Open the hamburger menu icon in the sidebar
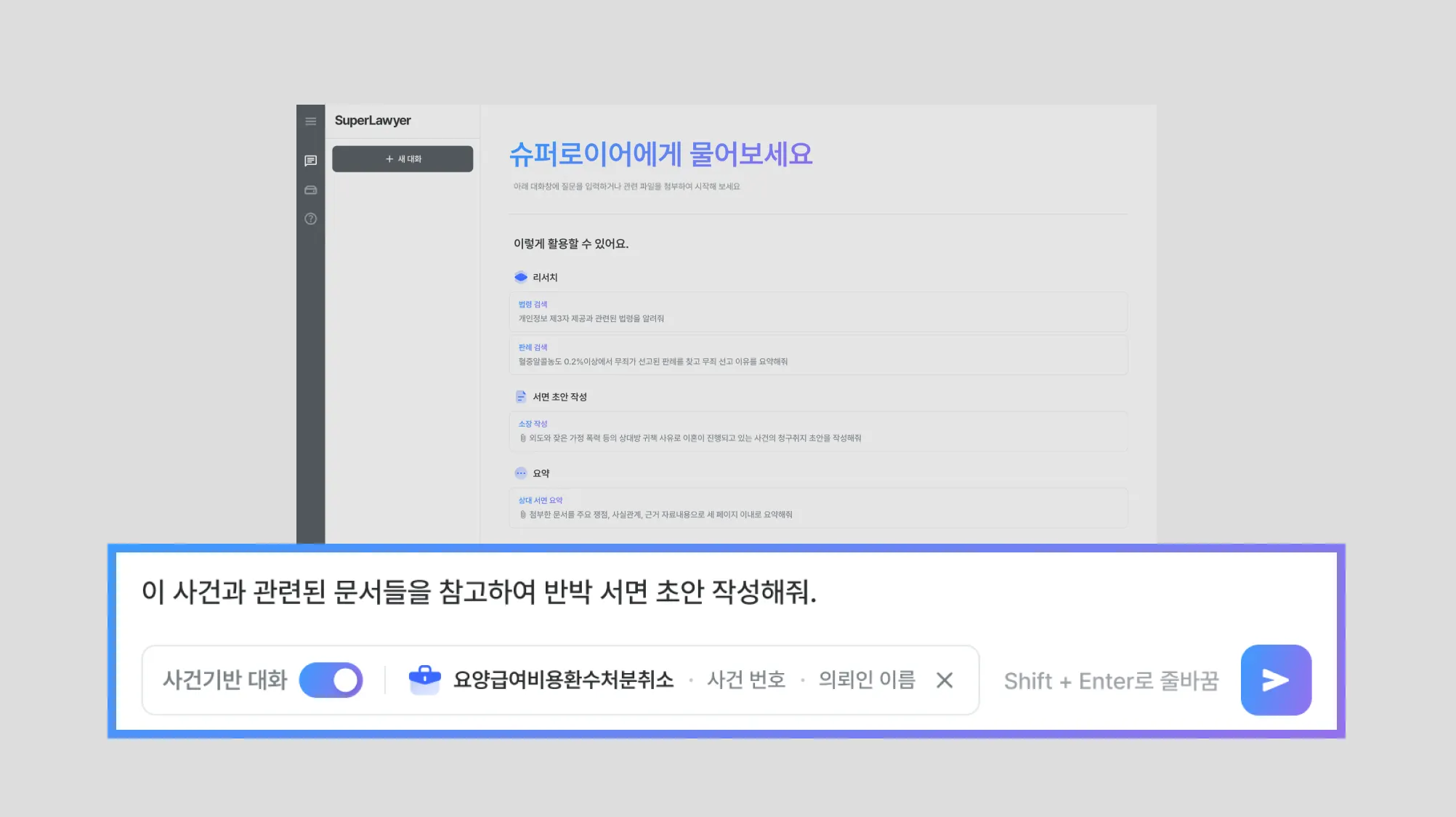Viewport: 1456px width, 817px height. coord(310,121)
